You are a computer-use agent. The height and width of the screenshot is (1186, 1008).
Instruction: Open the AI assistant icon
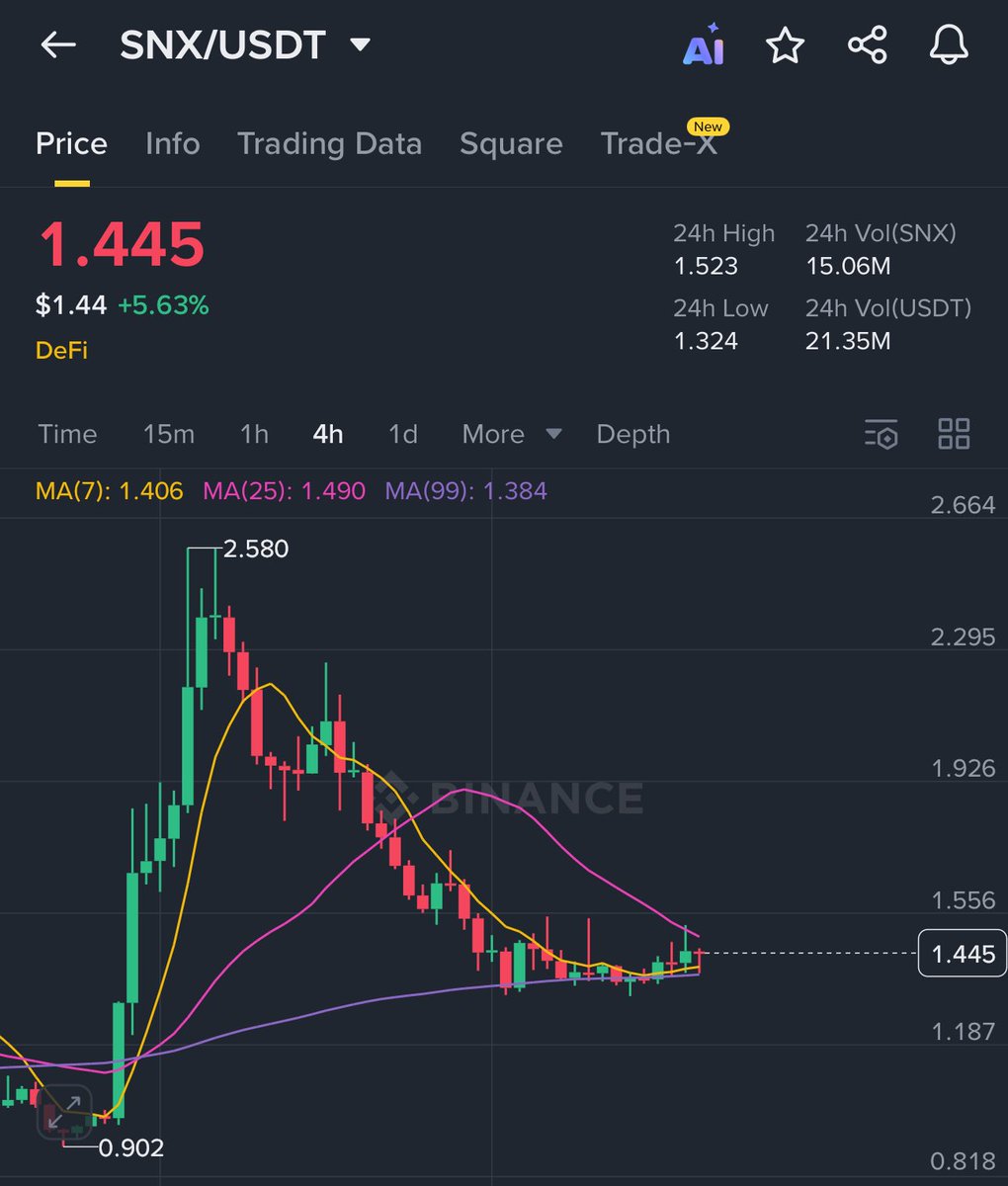click(704, 45)
